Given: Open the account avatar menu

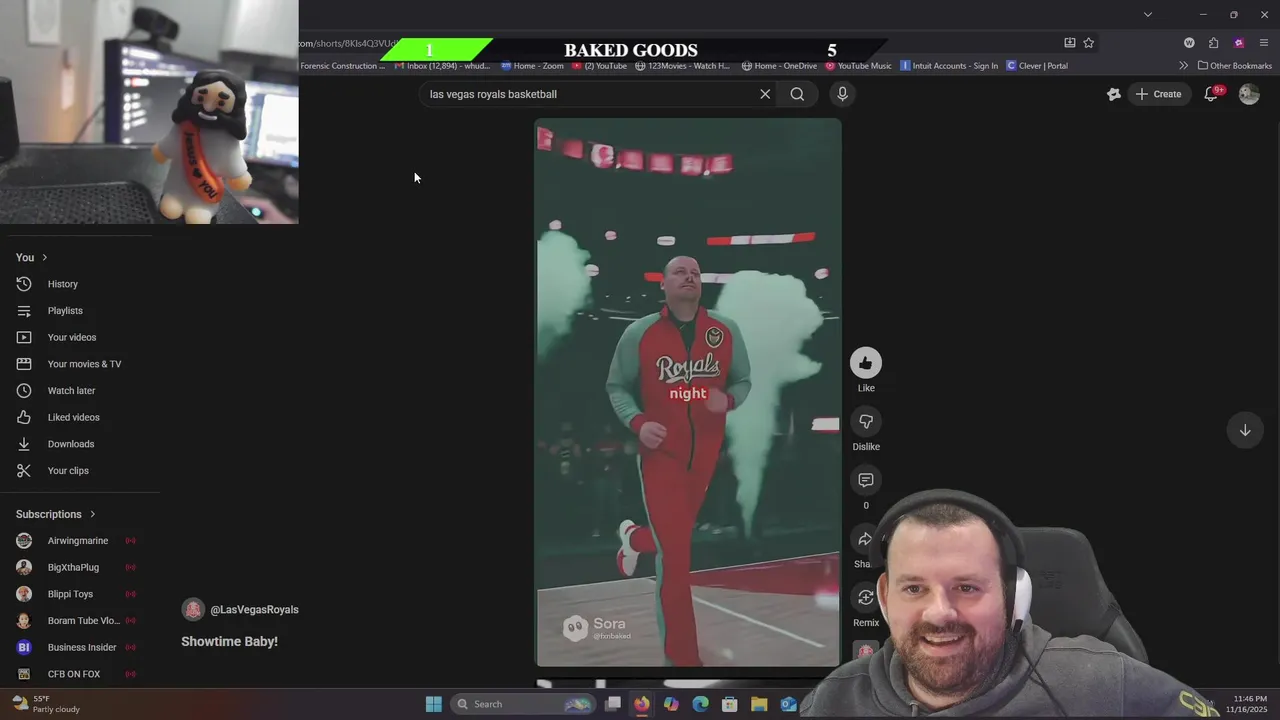Looking at the screenshot, I should [x=1249, y=94].
